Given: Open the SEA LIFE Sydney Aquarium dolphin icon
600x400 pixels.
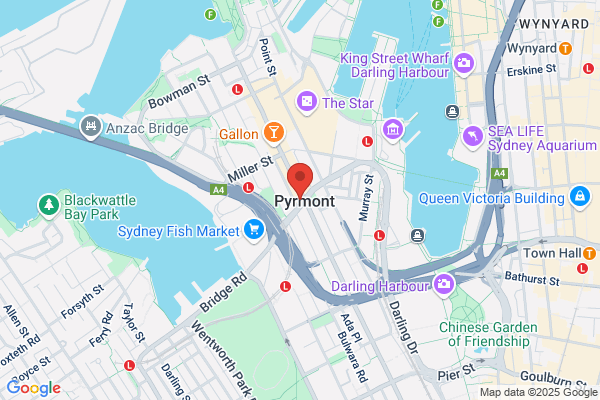Looking at the screenshot, I should (473, 137).
